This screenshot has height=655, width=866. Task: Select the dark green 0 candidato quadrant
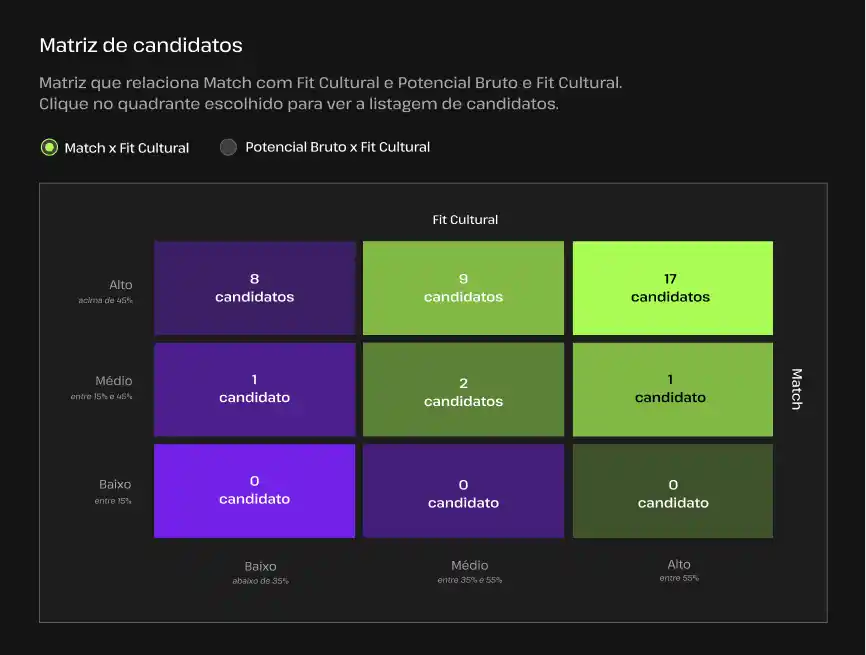(x=672, y=493)
